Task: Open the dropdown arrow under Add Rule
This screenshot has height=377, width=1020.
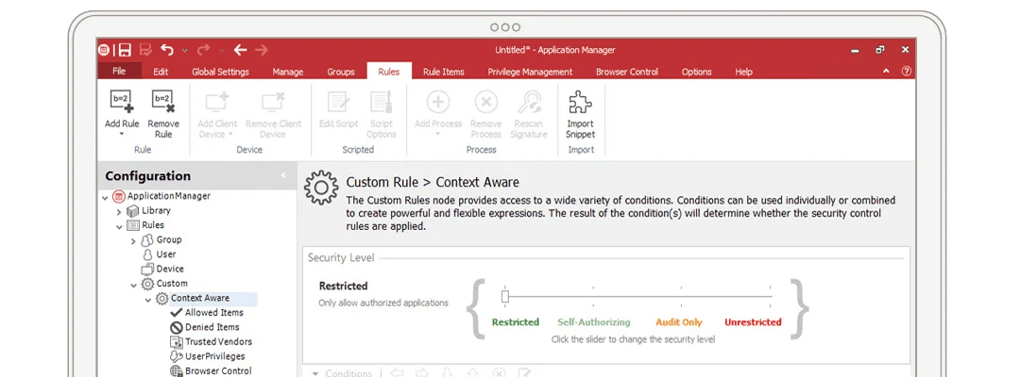Action: 122,134
